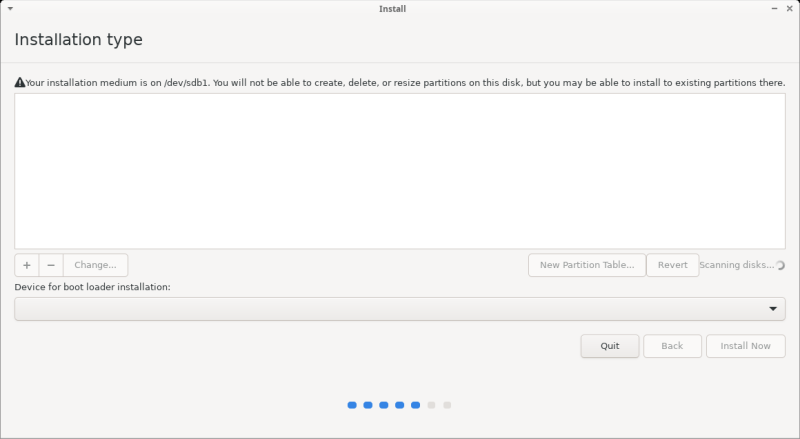Click the 'Scanning disks...' status text
This screenshot has width=800, height=439.
point(736,265)
